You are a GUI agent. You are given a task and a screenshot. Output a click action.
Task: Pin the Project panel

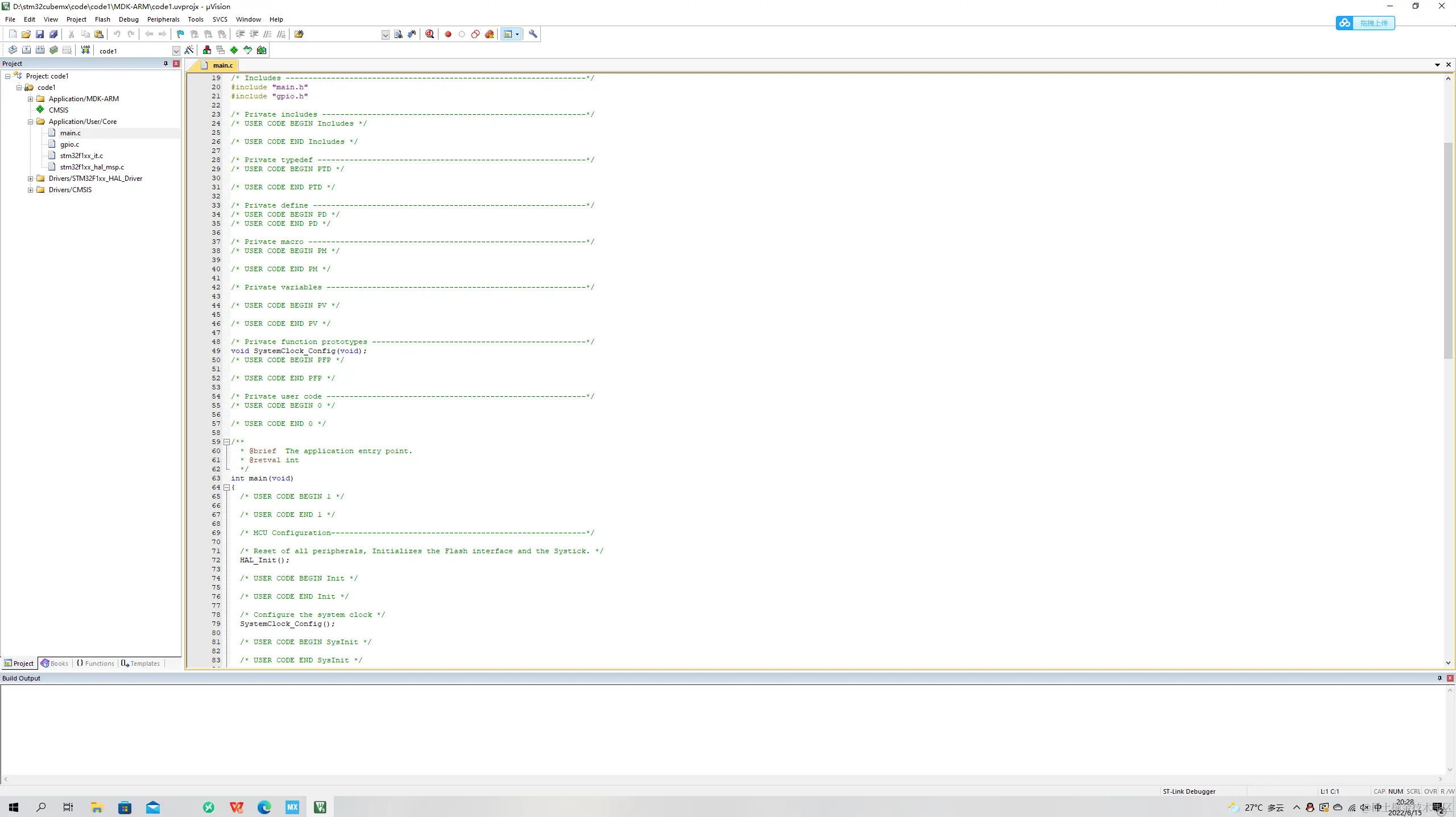point(166,64)
